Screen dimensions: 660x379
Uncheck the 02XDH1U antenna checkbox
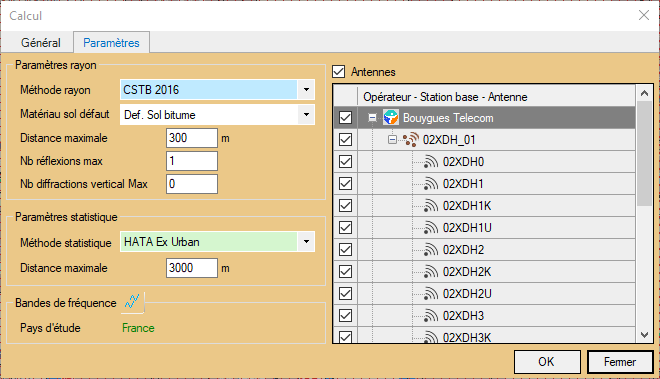(x=346, y=227)
